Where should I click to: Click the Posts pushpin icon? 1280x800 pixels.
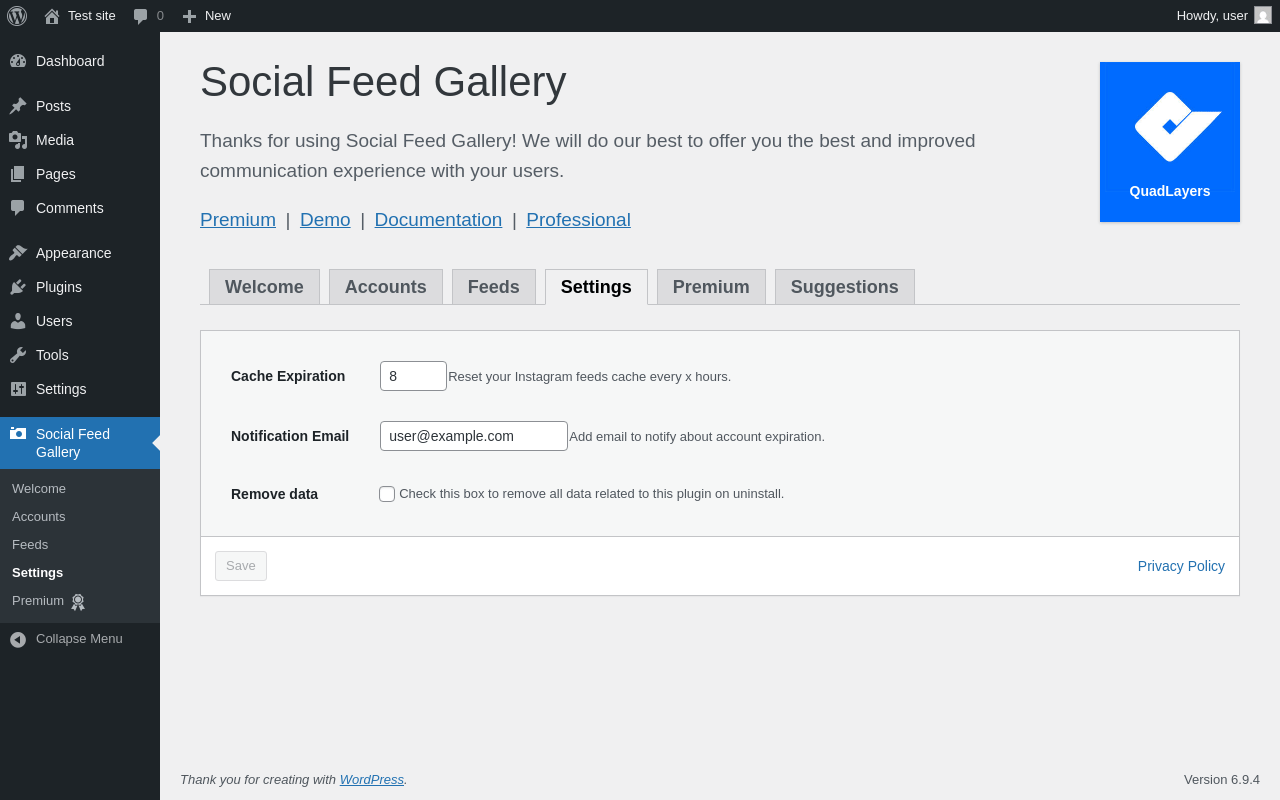[18, 106]
